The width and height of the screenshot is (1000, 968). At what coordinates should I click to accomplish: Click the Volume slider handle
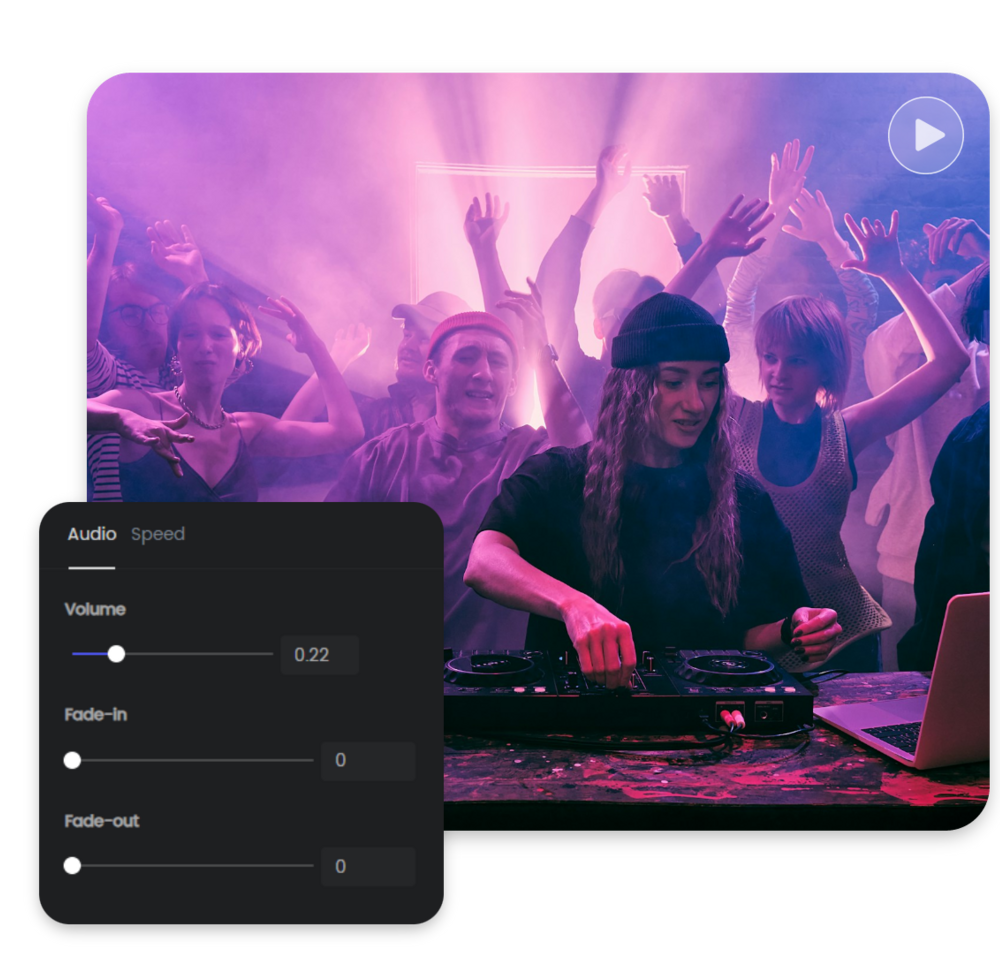[116, 654]
